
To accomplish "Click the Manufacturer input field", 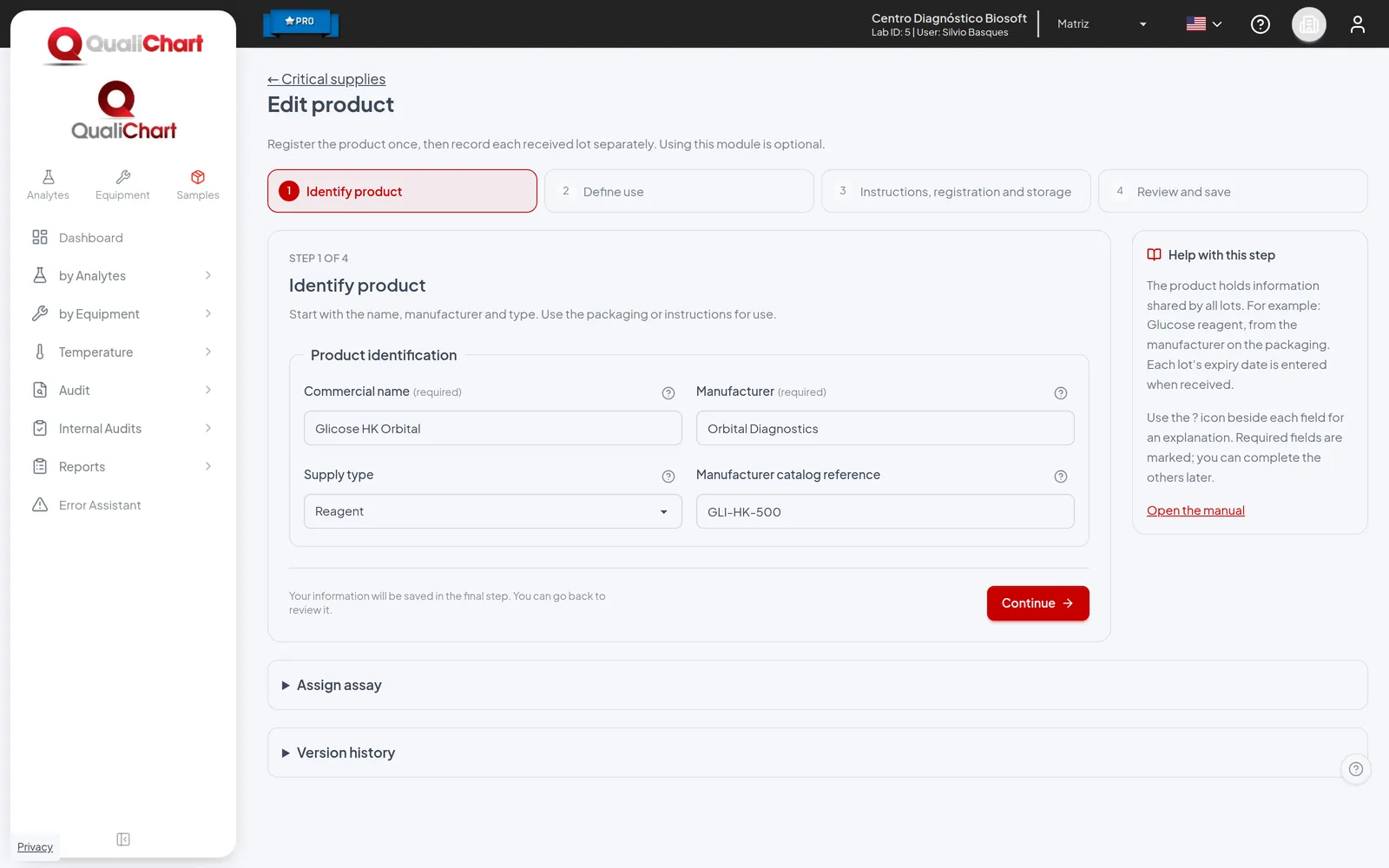I will coord(885,428).
